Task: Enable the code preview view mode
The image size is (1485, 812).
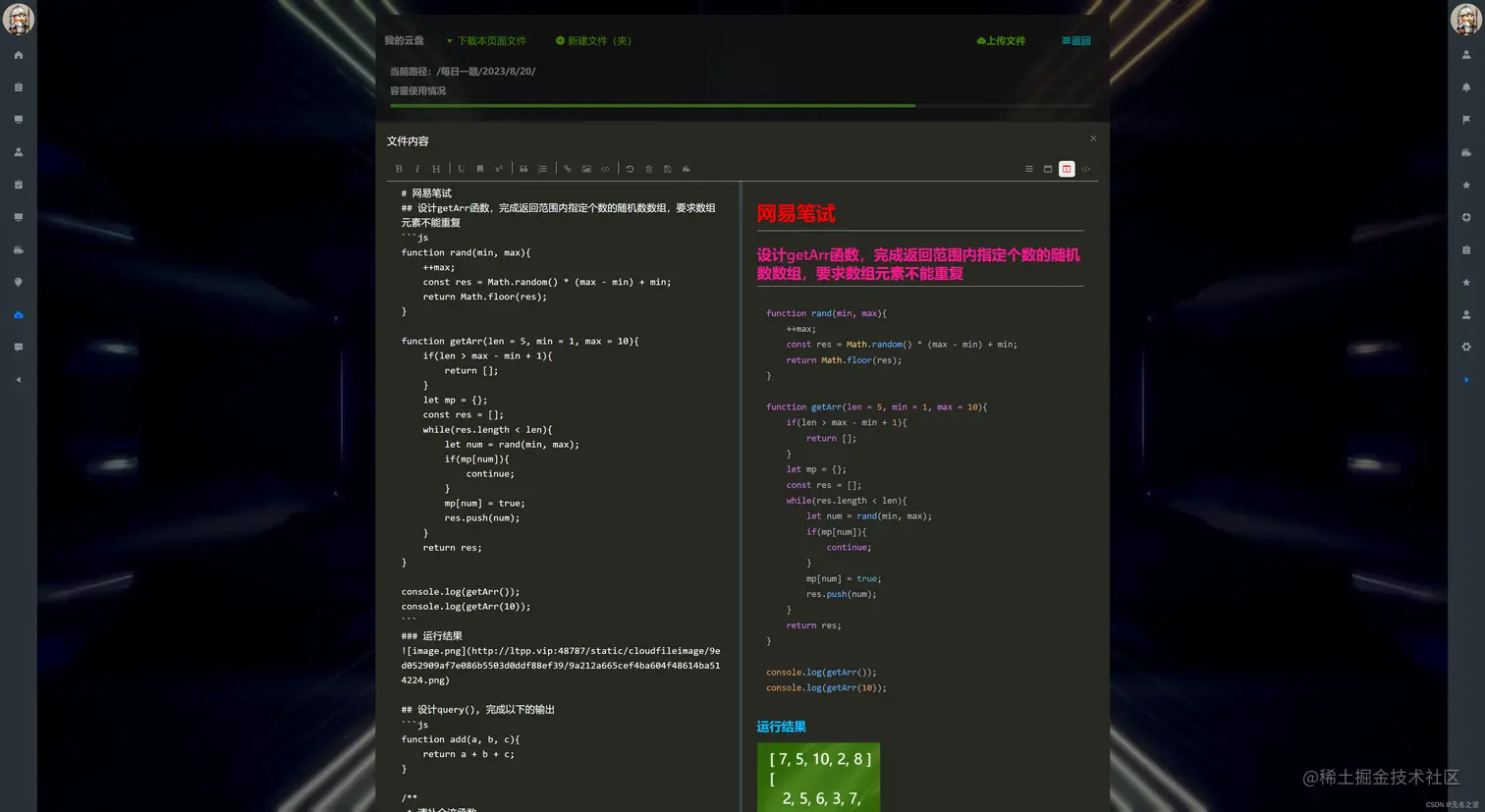Action: click(1085, 169)
